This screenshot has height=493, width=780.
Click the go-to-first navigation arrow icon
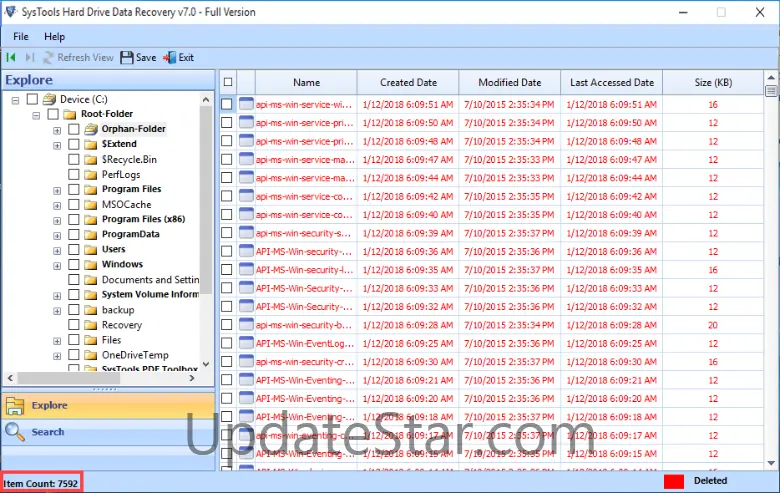pos(11,58)
